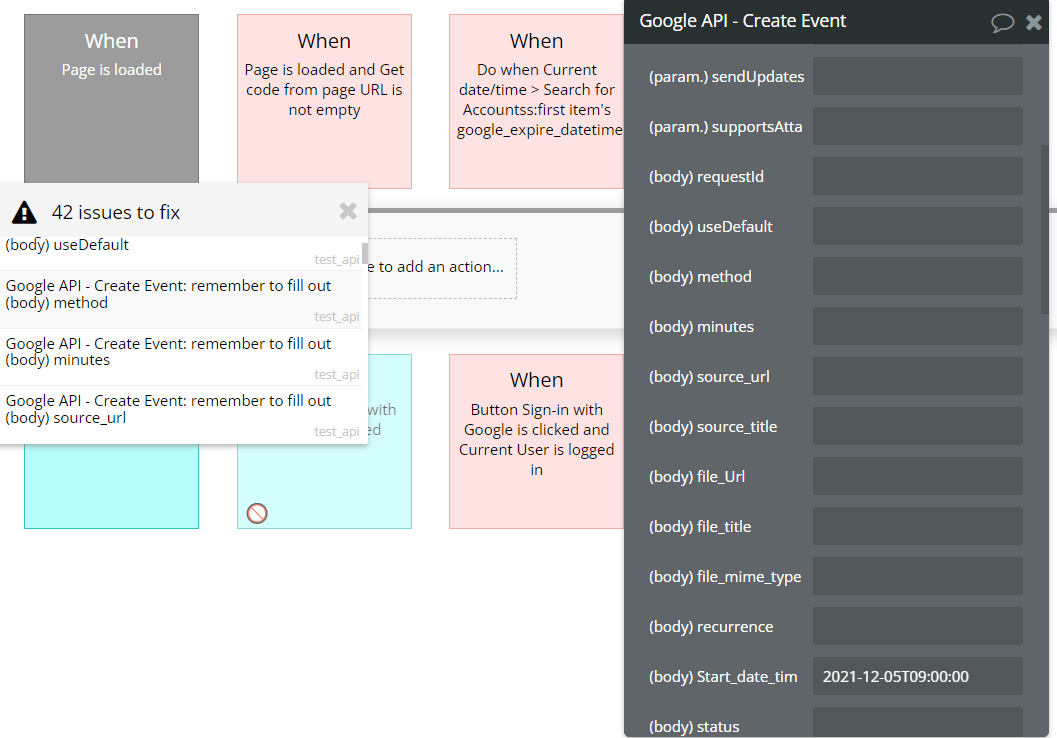Viewport: 1057px width, 738px height.
Task: Open the comment bubble icon in Create Event panel
Action: coord(1002,23)
